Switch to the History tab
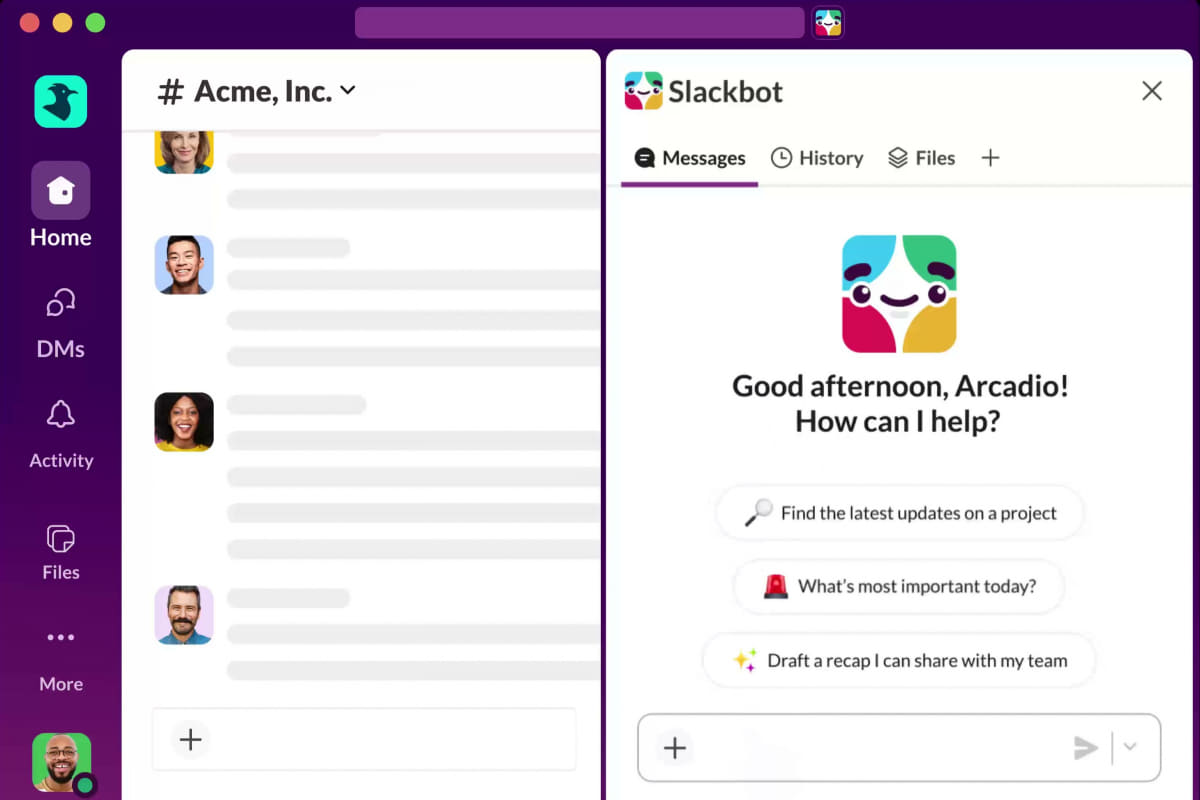This screenshot has width=1200, height=800. click(817, 158)
